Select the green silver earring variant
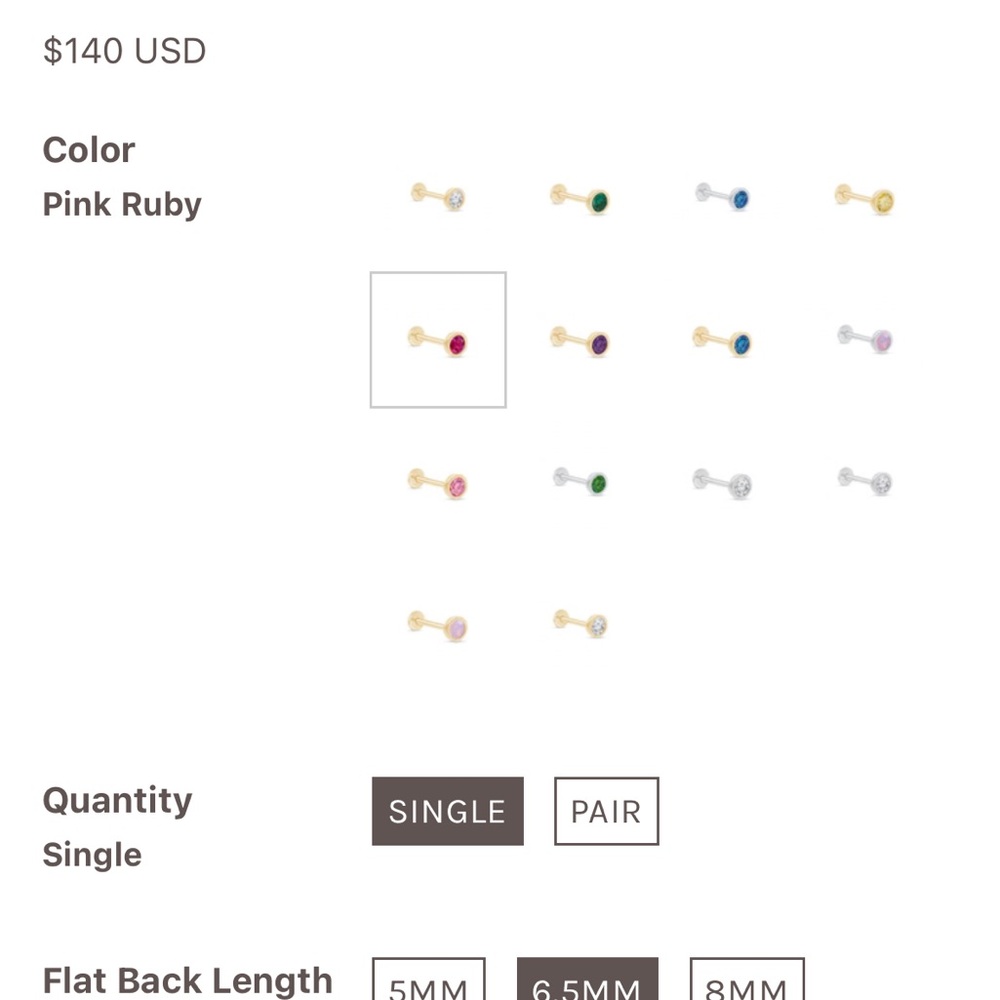The width and height of the screenshot is (1000, 1000). click(583, 482)
